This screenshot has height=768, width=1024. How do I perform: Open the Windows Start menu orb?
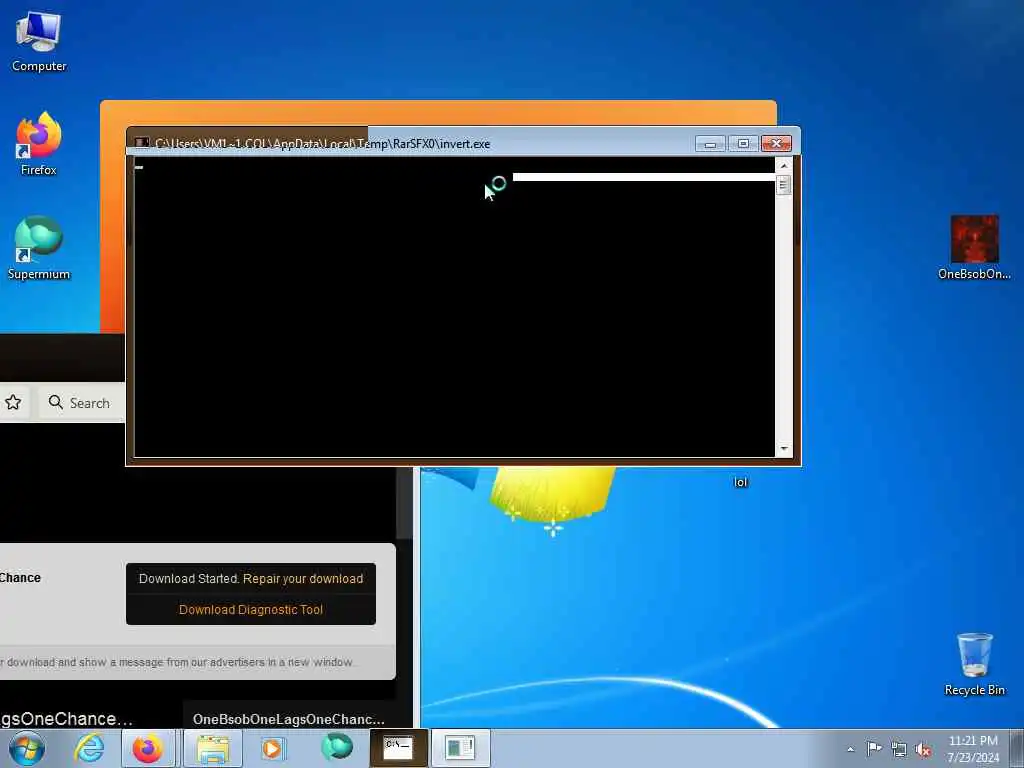coord(27,748)
